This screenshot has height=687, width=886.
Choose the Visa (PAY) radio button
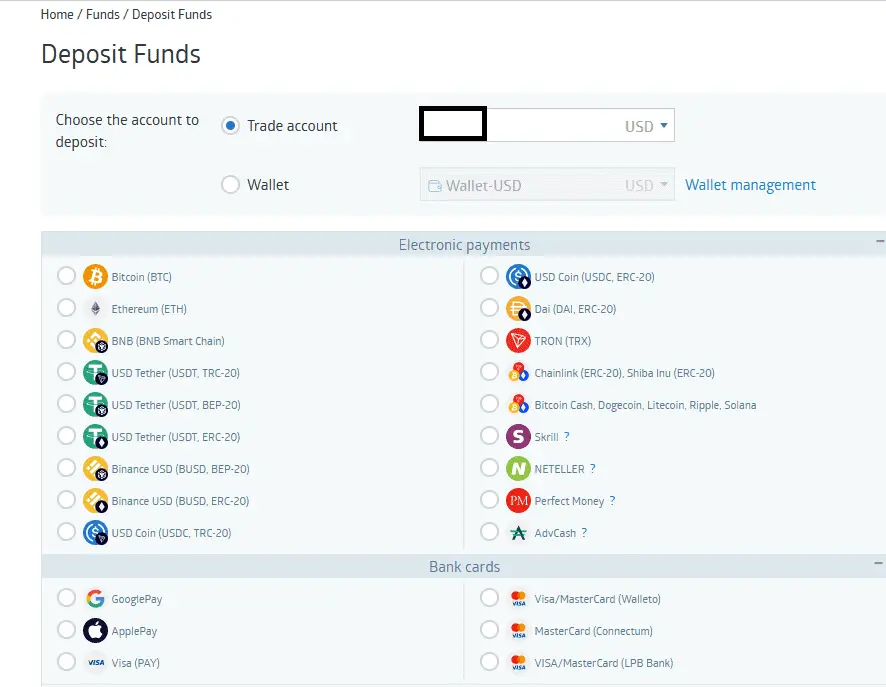click(x=66, y=662)
